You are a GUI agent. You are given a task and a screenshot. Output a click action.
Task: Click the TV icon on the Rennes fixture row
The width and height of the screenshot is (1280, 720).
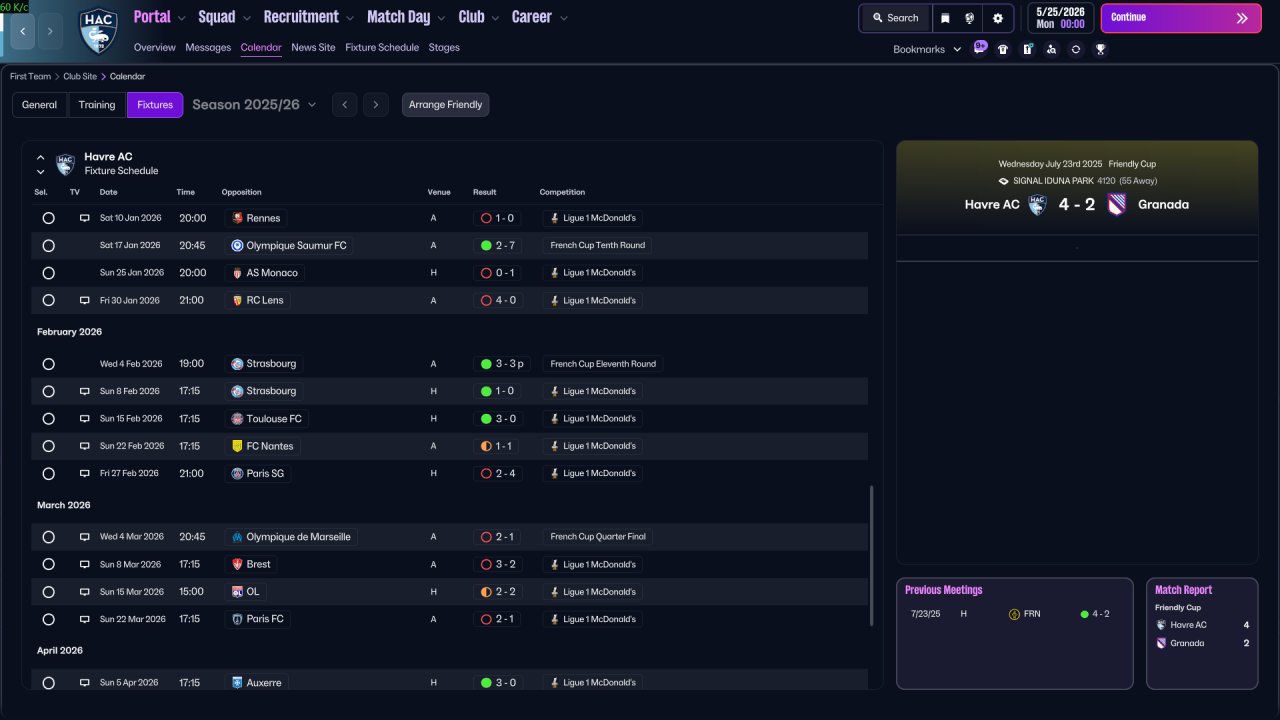tap(85, 218)
